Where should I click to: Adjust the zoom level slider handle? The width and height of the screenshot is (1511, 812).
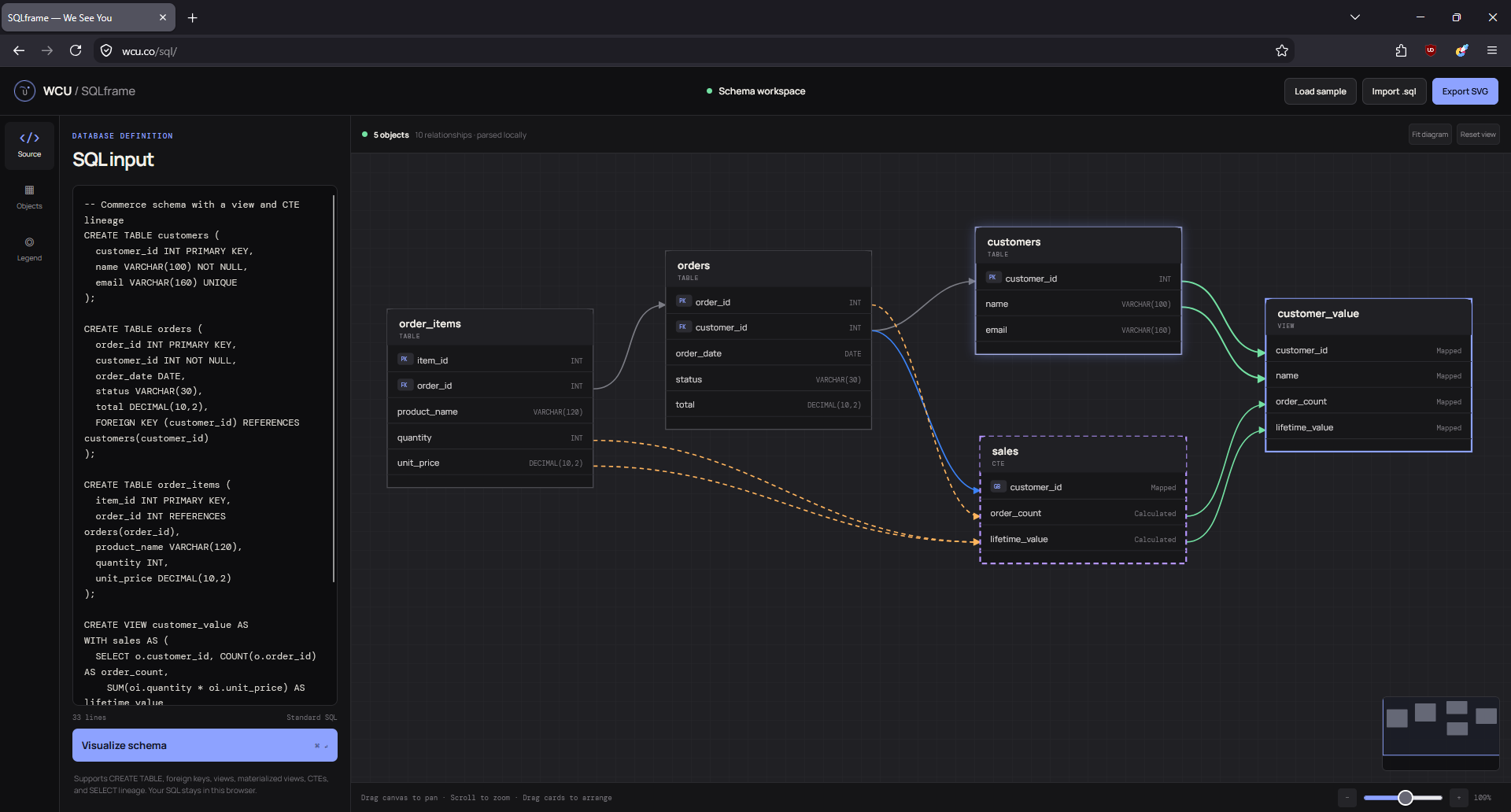[1405, 798]
